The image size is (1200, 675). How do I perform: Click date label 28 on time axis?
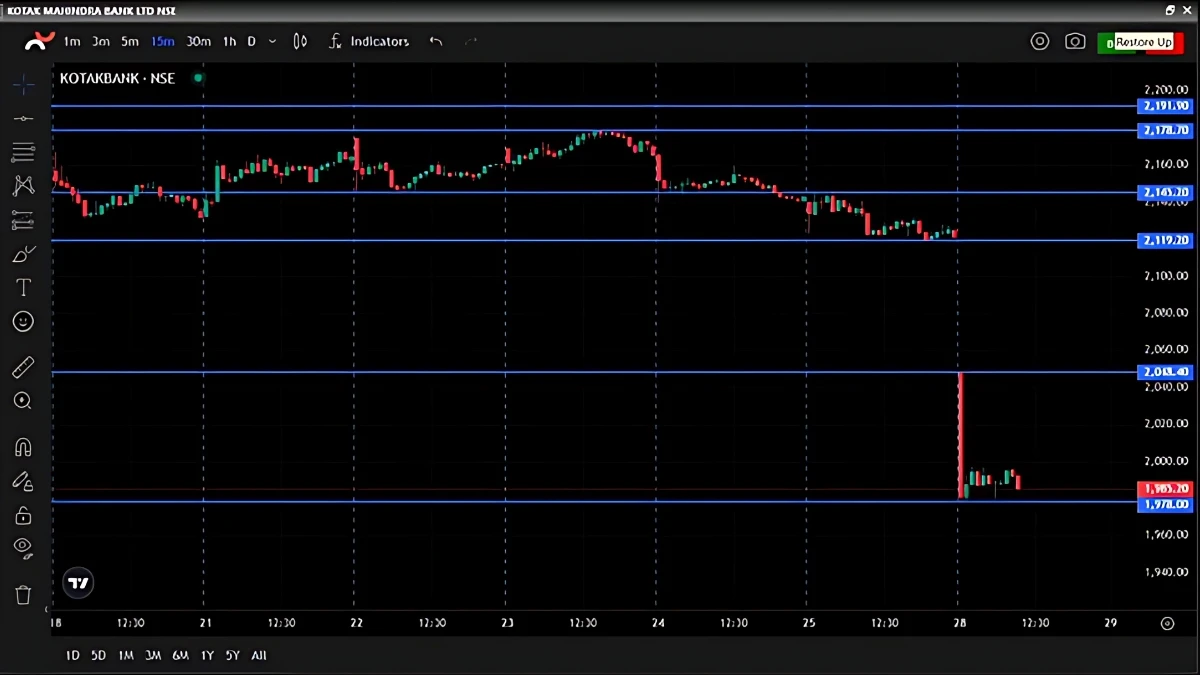click(x=959, y=623)
